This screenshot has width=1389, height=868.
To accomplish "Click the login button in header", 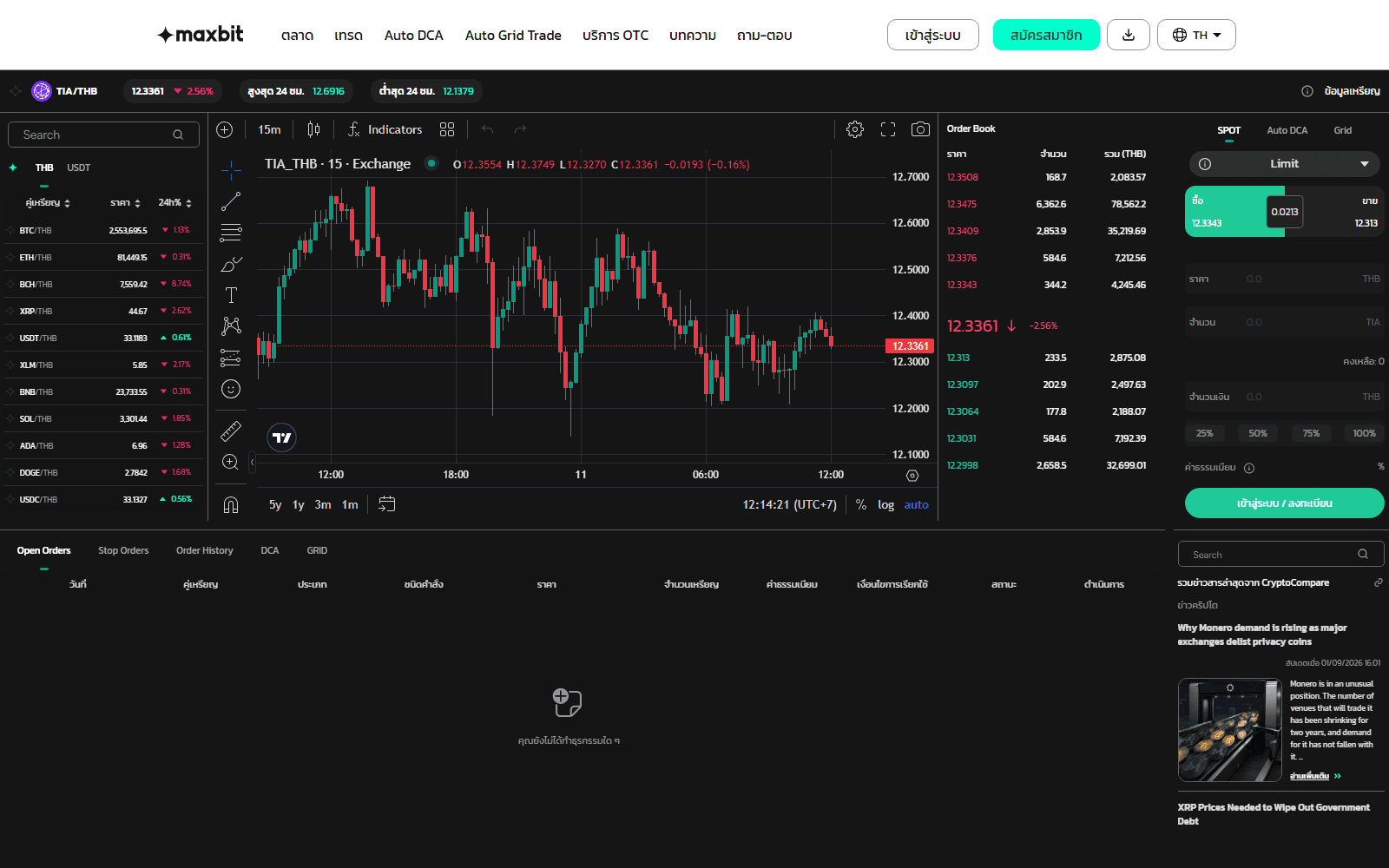I will 933,35.
